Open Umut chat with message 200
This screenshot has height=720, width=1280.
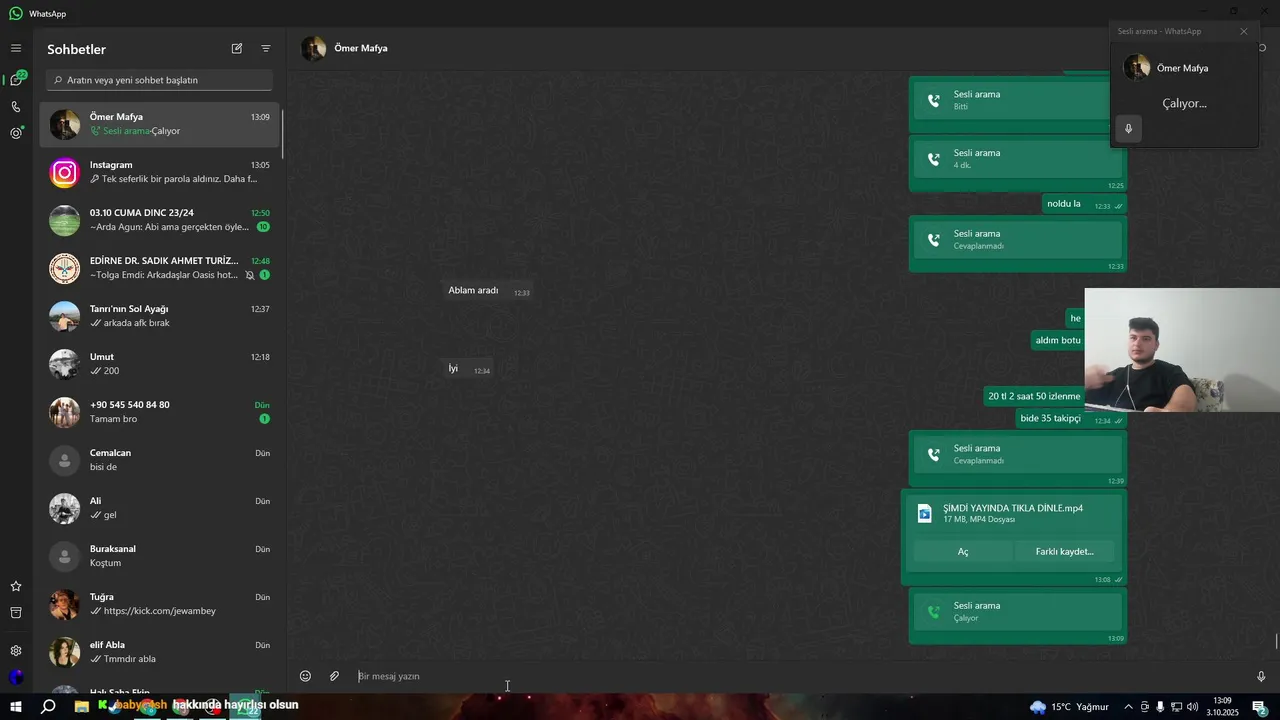coord(160,364)
